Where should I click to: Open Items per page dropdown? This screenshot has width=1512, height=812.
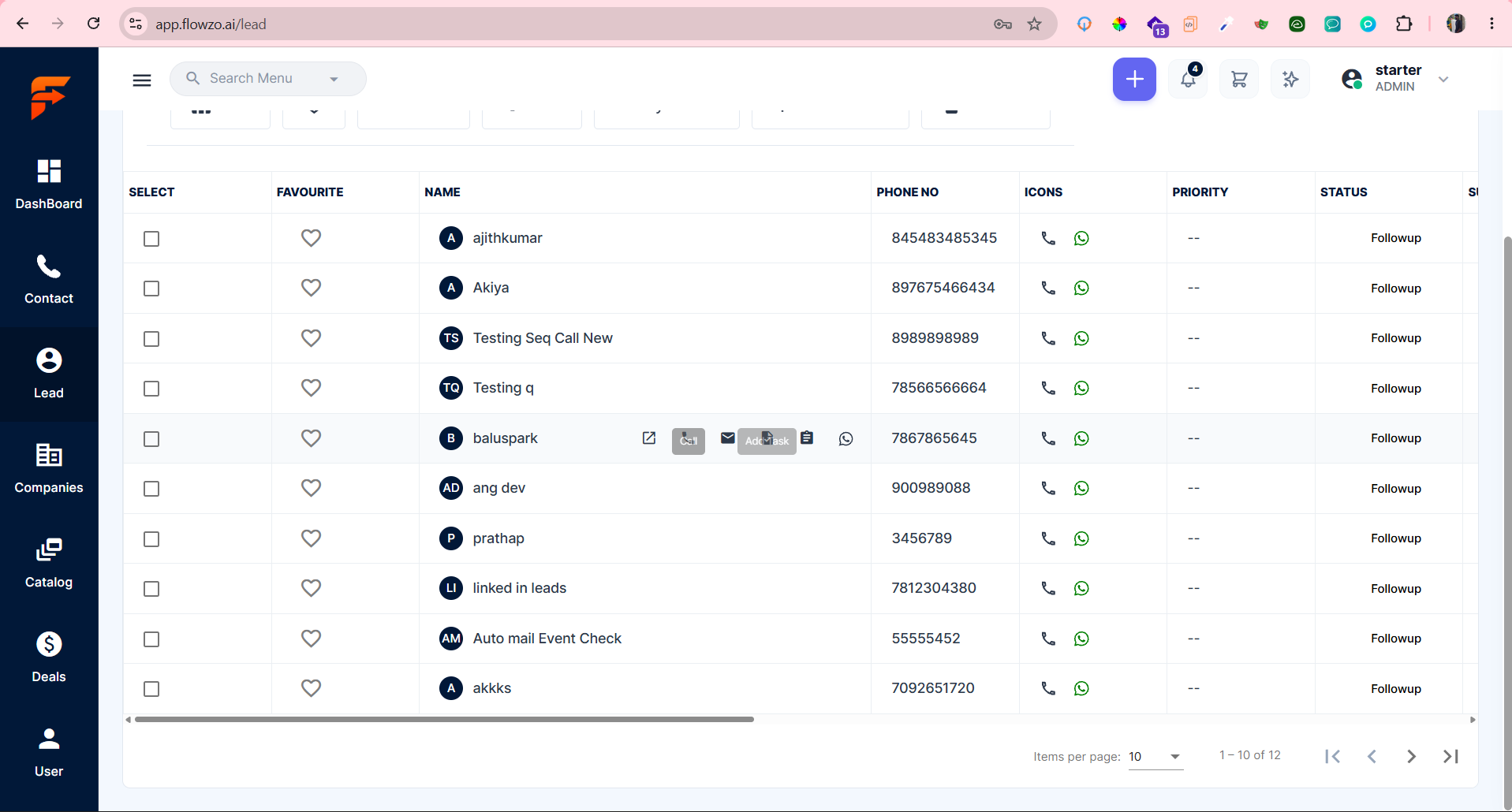coord(1156,757)
